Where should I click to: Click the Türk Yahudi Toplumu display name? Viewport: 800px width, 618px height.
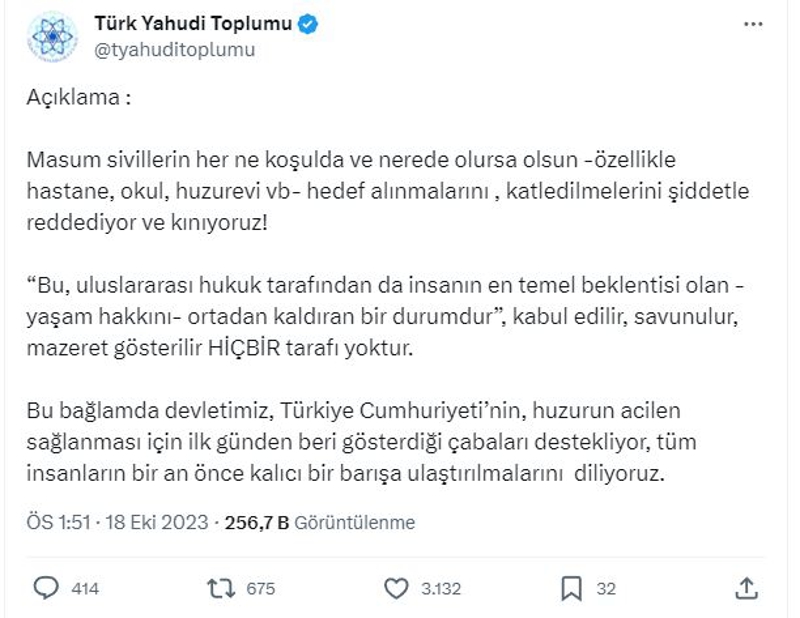tap(193, 23)
